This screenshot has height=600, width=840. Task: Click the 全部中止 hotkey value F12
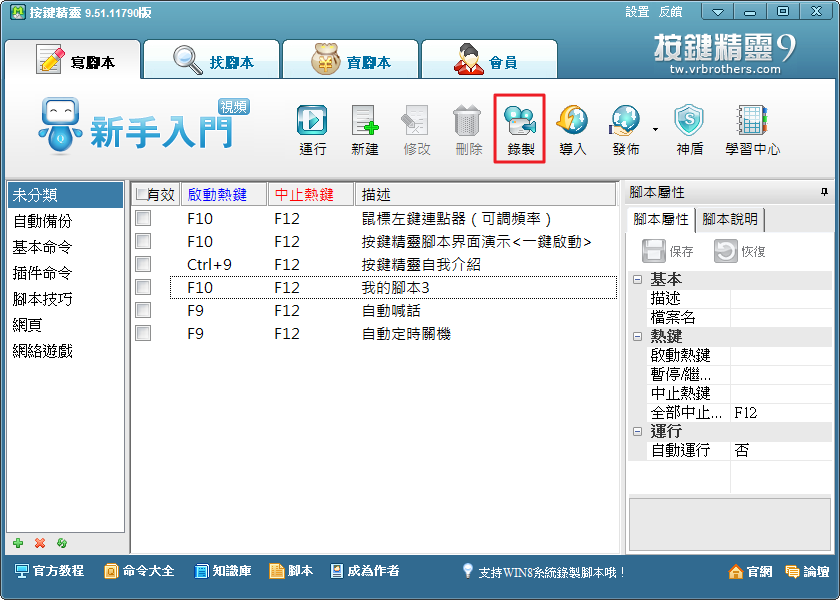[781, 412]
